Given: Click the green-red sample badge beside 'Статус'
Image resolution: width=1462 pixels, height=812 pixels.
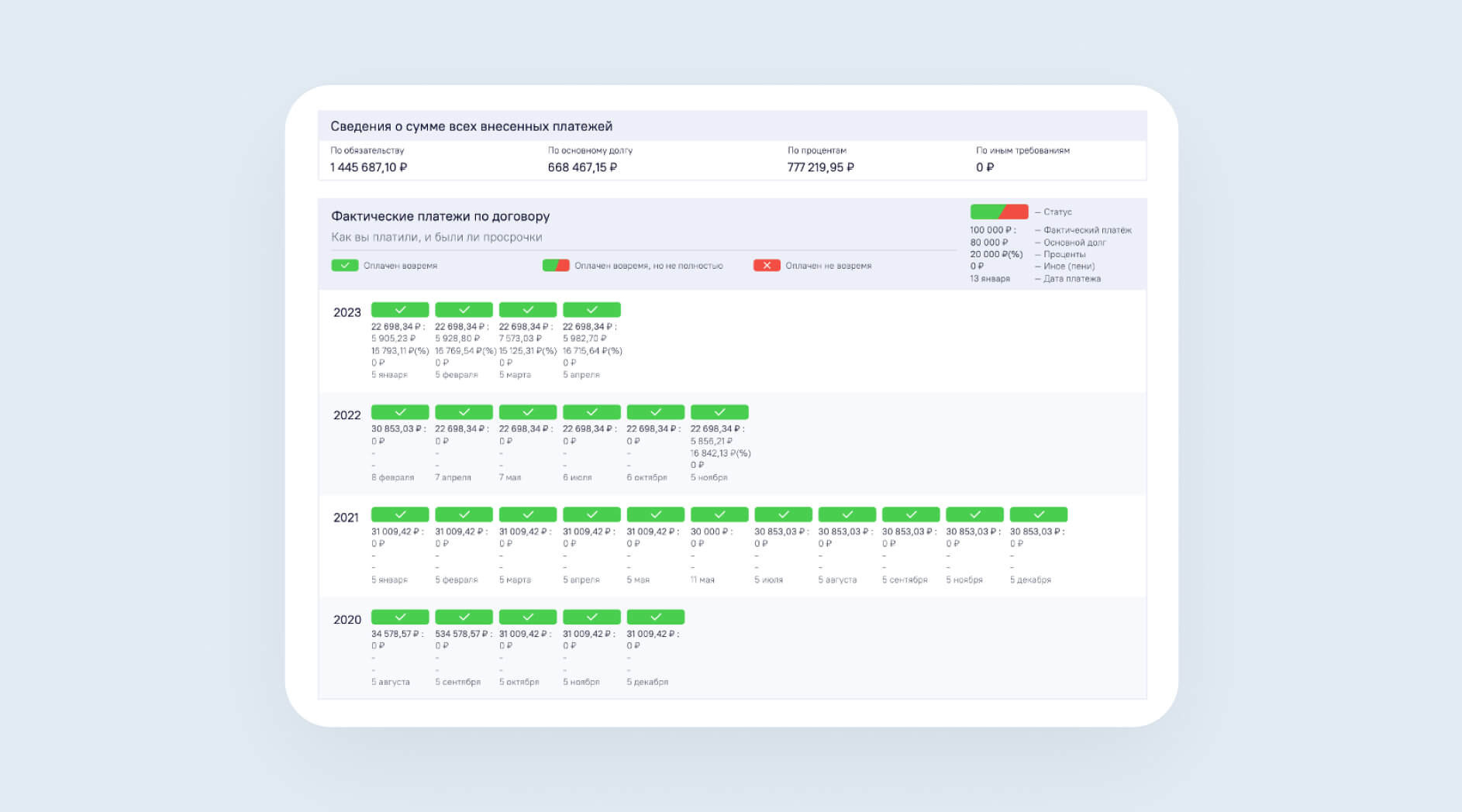Looking at the screenshot, I should [999, 212].
